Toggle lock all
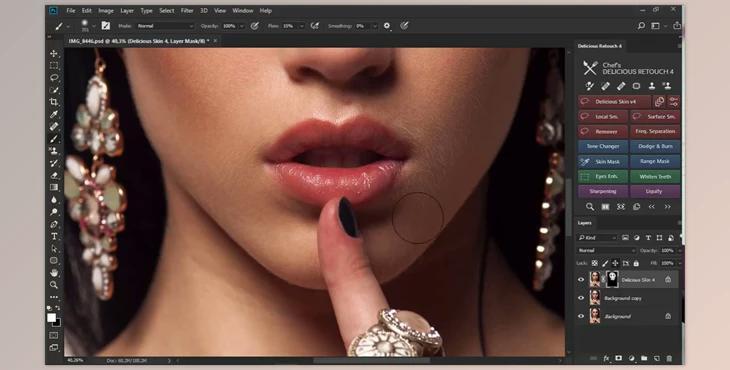730x370 pixels. [x=636, y=263]
